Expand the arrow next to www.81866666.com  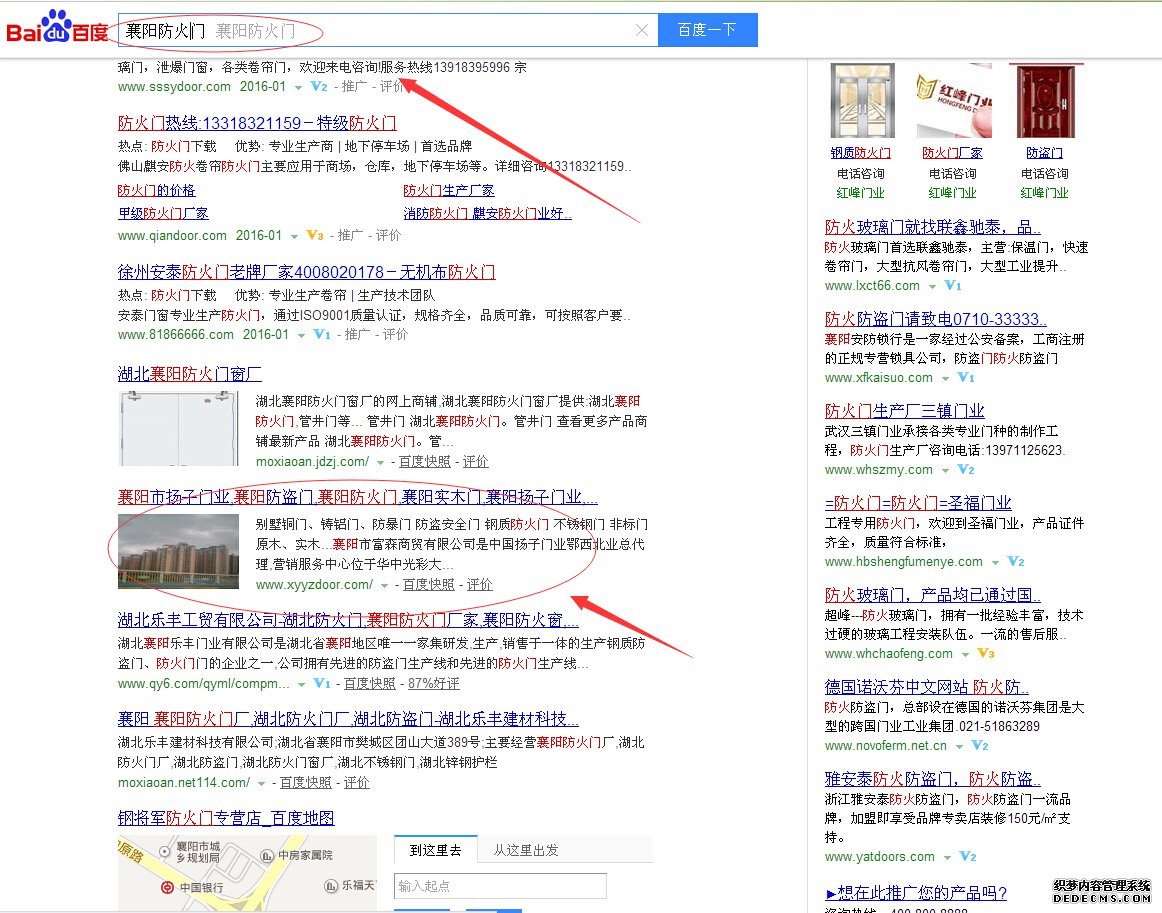302,336
